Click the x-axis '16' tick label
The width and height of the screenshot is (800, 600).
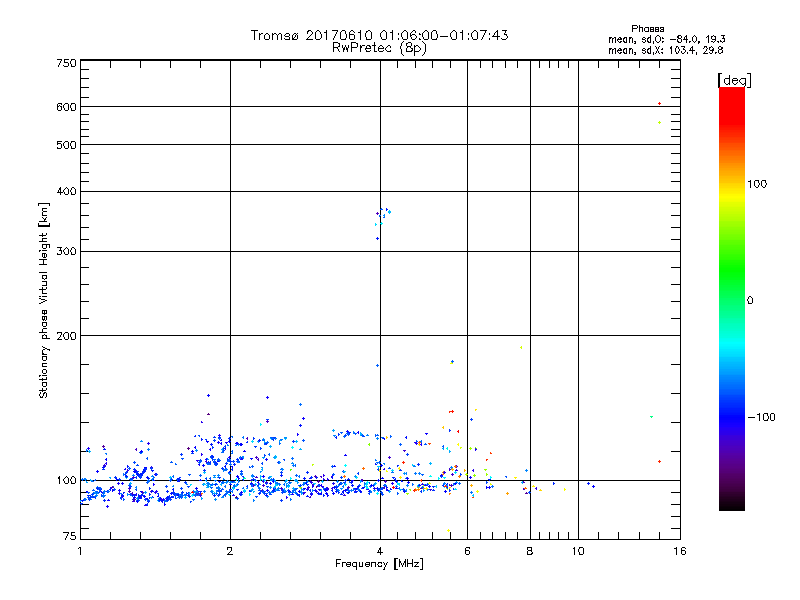click(680, 551)
